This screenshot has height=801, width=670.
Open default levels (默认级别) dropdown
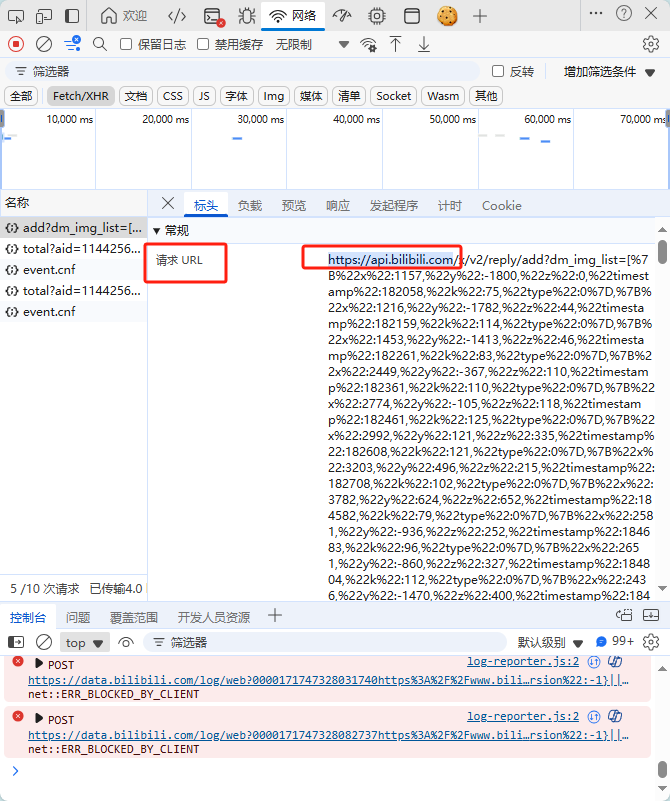click(x=549, y=643)
